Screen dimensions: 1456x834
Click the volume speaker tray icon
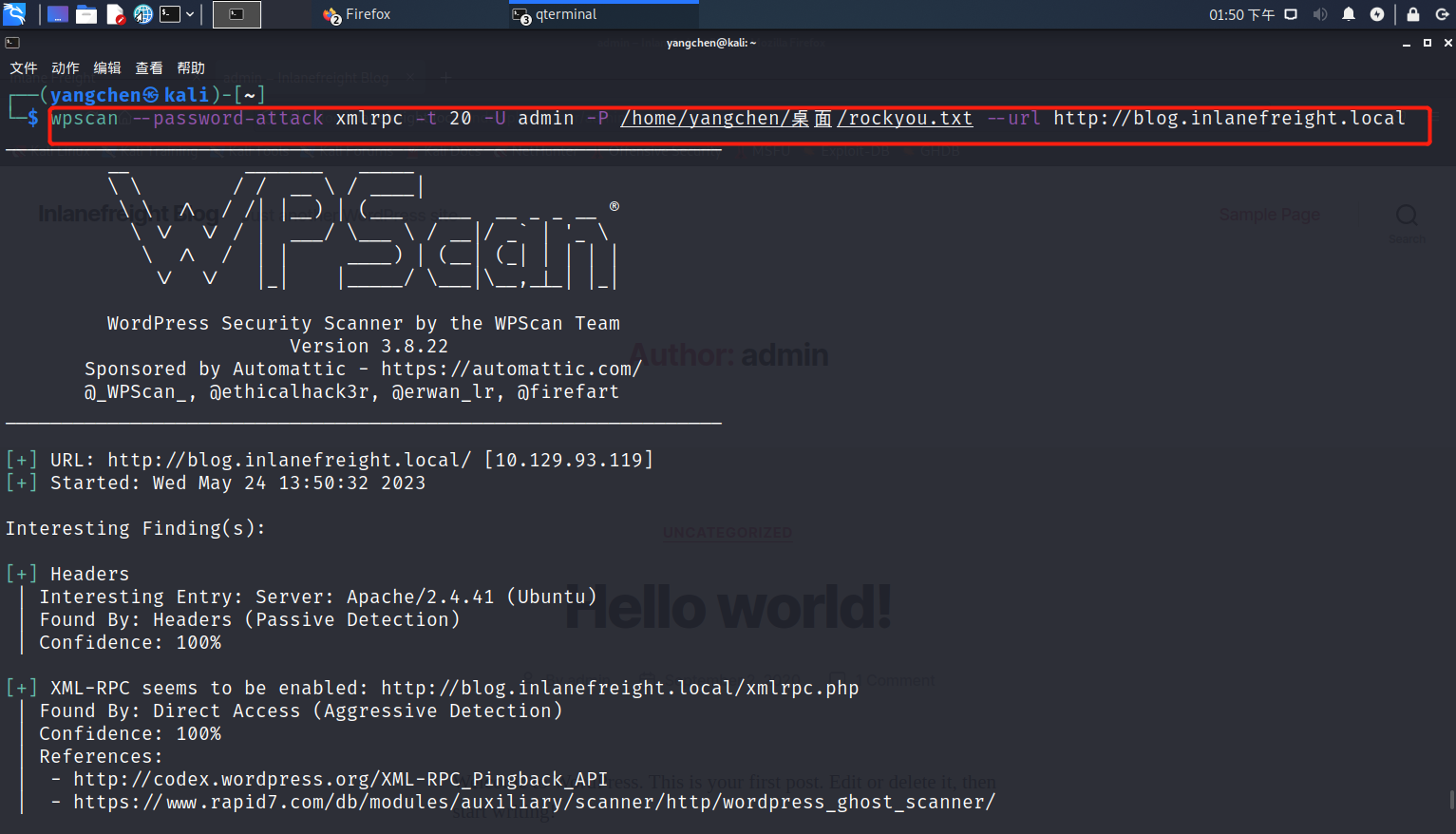[x=1320, y=14]
